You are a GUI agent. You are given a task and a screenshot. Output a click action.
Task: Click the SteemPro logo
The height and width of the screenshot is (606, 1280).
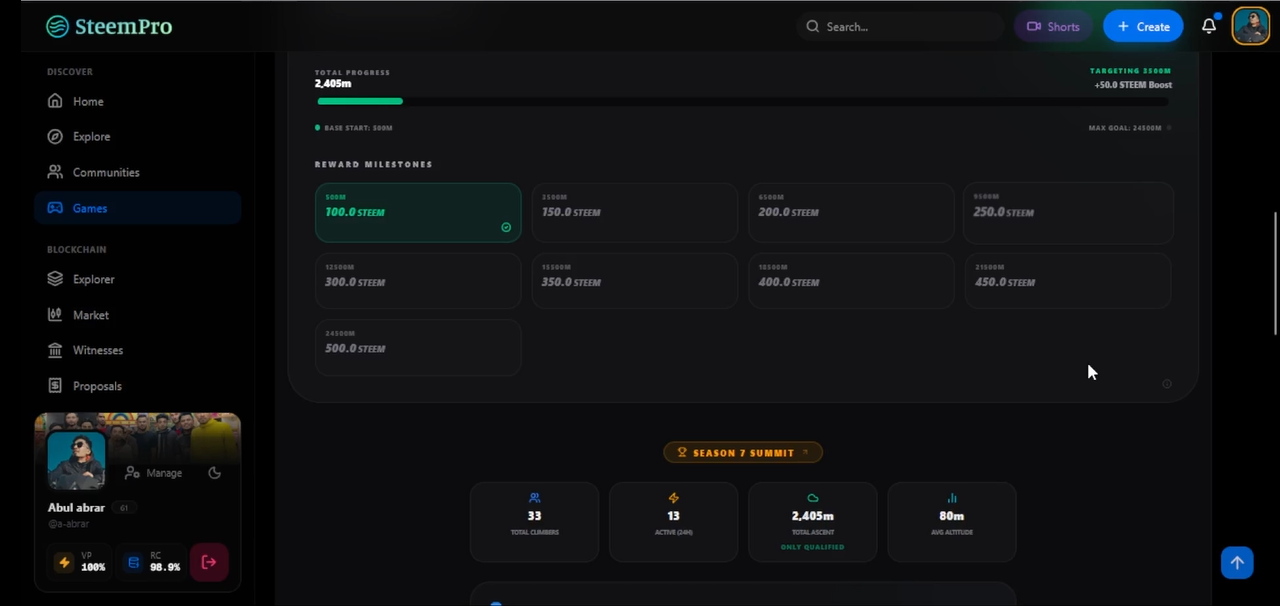coord(109,26)
